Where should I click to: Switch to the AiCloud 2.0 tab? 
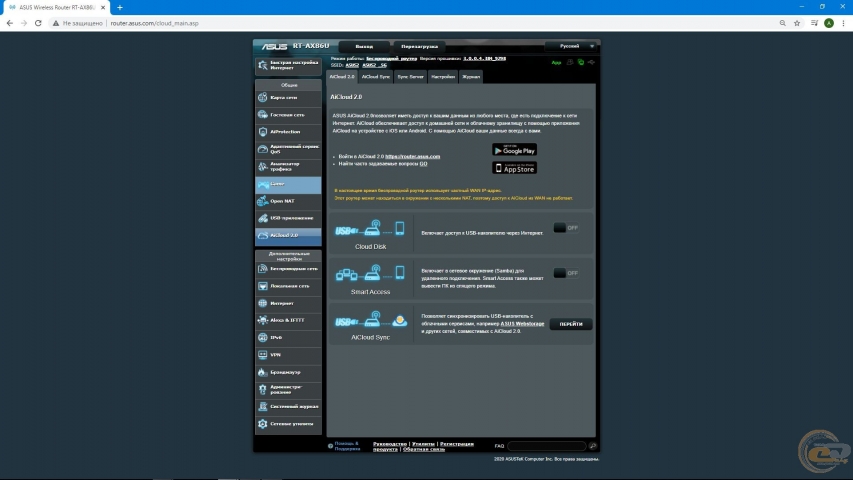[342, 77]
